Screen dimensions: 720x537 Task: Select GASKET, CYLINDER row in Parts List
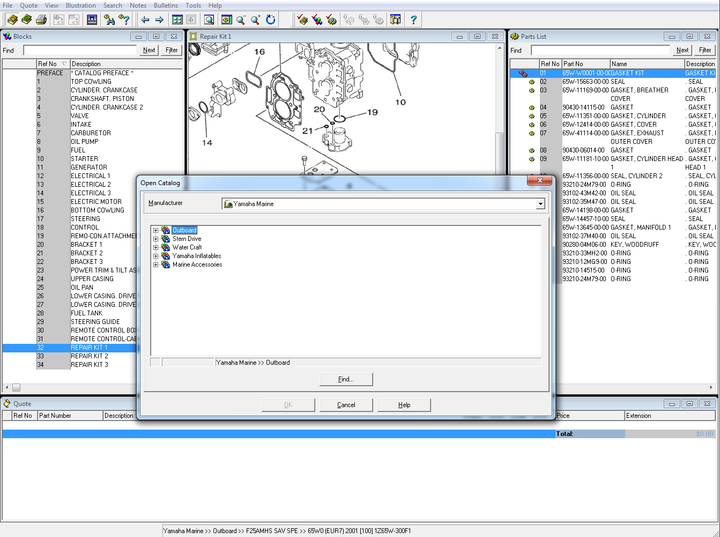tap(613, 116)
